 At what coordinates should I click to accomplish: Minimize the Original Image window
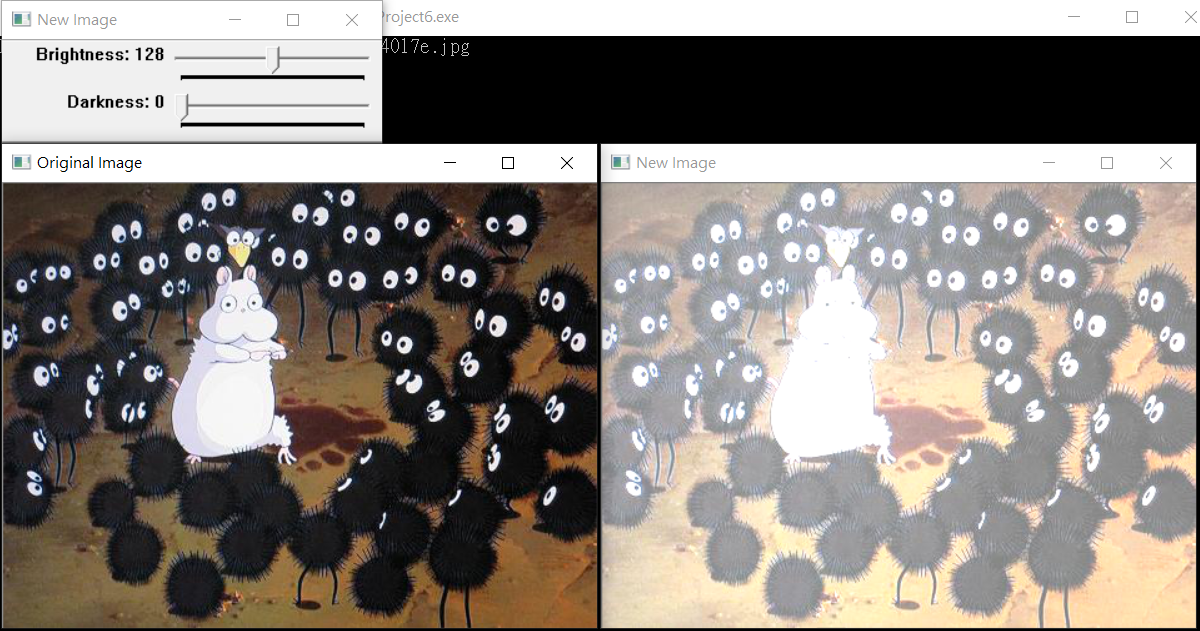[450, 162]
